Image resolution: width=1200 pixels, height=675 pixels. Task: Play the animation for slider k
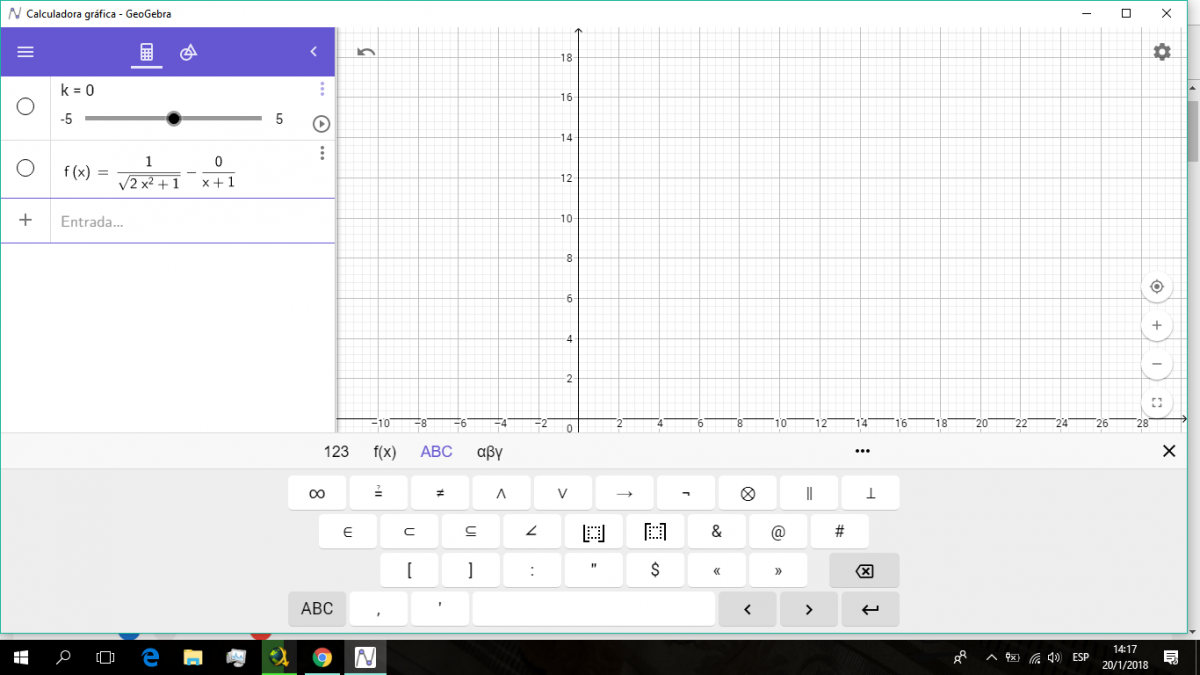[x=321, y=124]
